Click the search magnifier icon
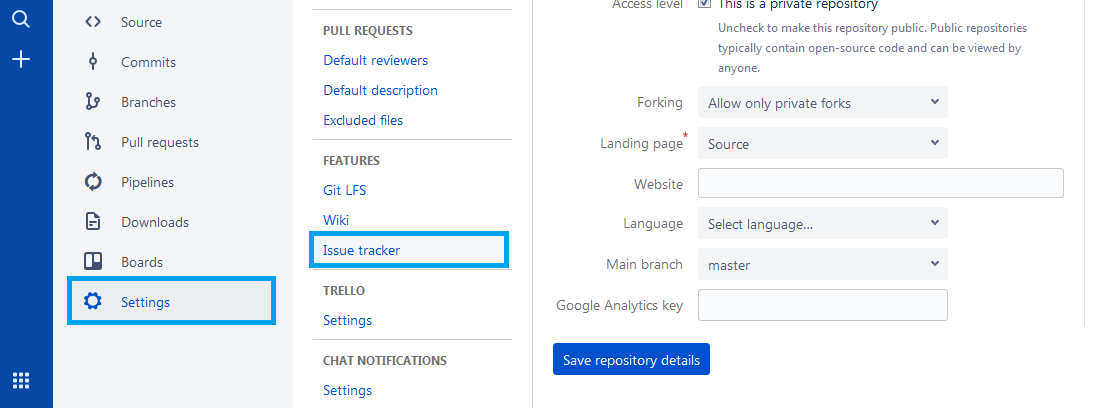The height and width of the screenshot is (408, 1117). point(21,20)
